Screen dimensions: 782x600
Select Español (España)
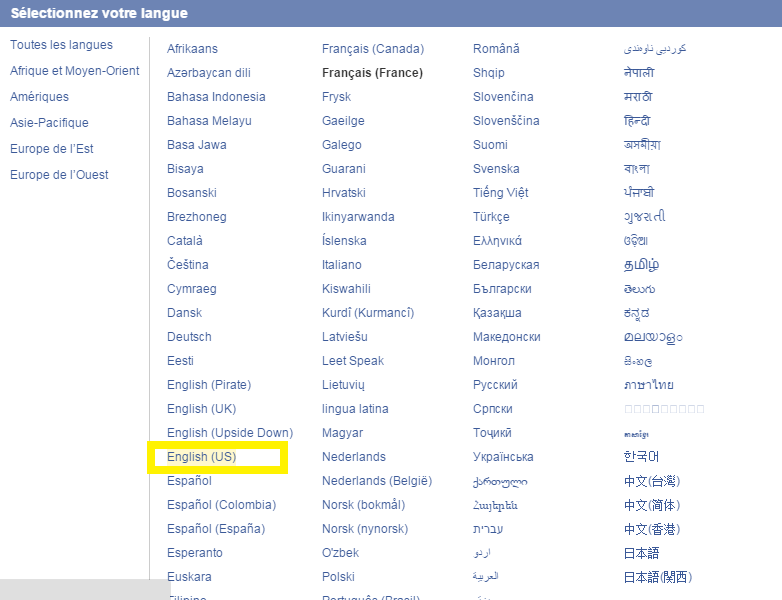click(216, 529)
